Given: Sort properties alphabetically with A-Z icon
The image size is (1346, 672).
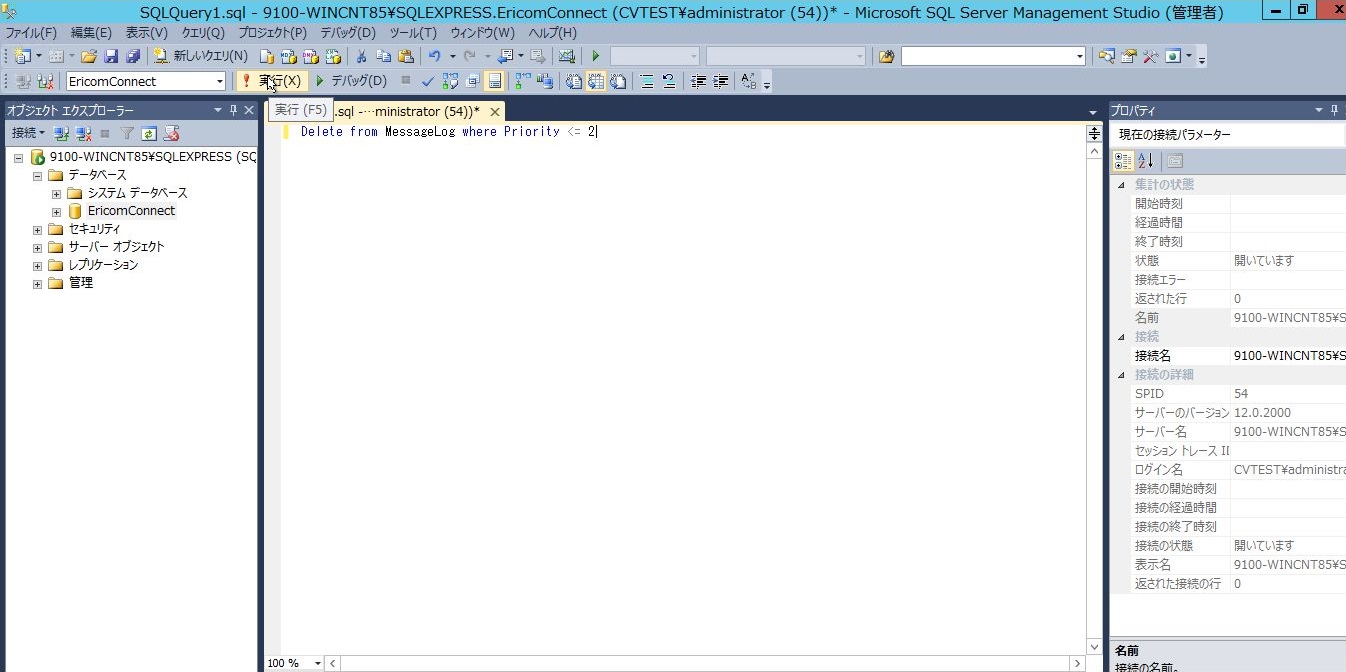Looking at the screenshot, I should (1146, 161).
